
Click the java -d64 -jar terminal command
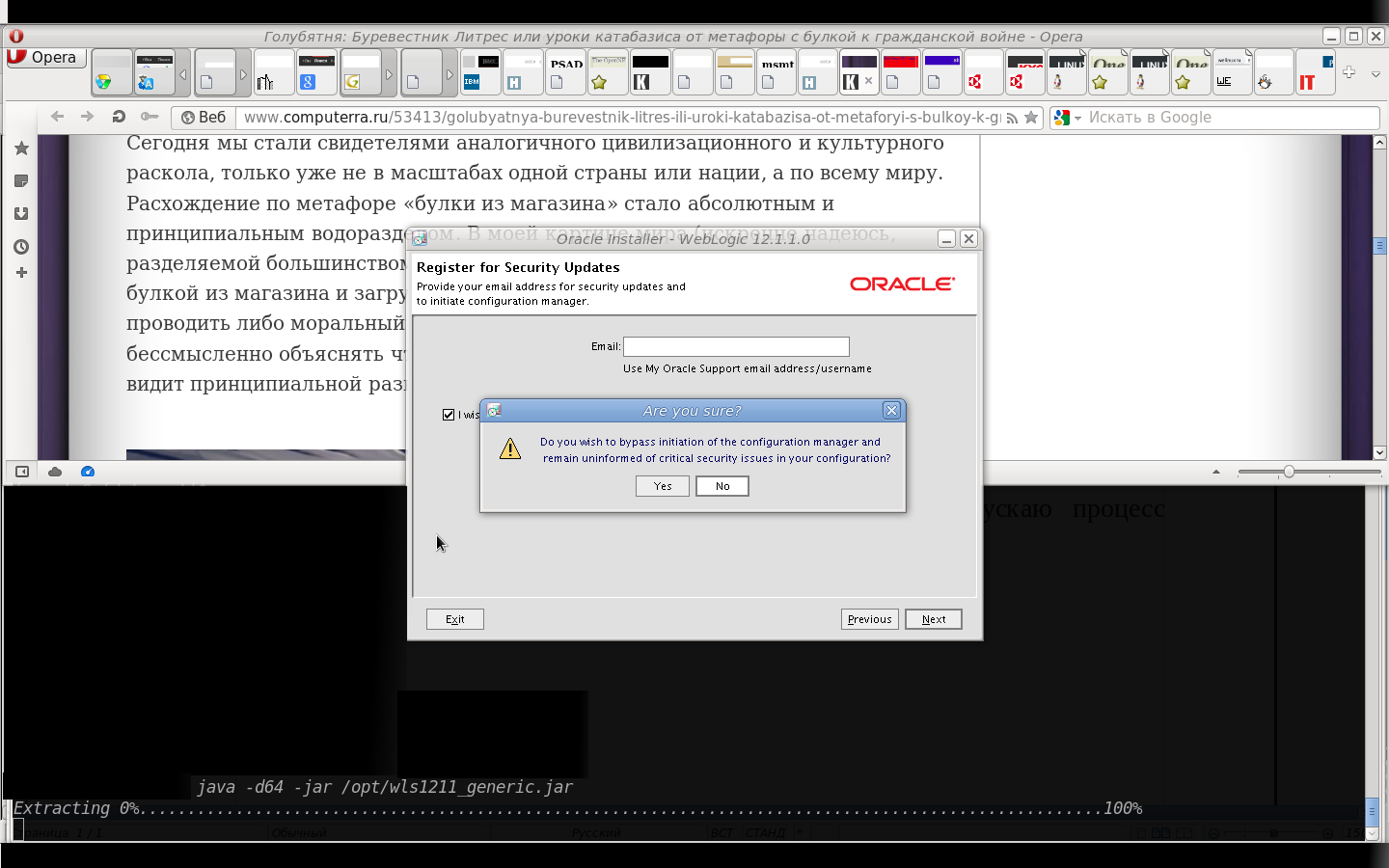(x=385, y=787)
